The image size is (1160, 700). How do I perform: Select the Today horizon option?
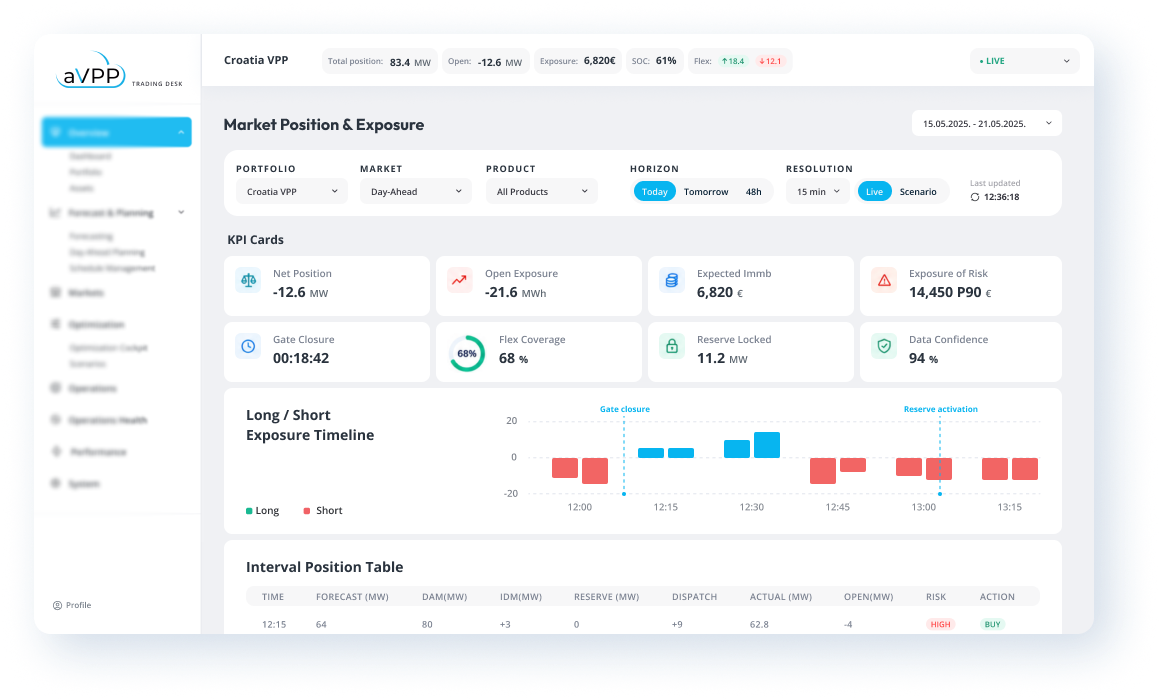[x=655, y=192]
